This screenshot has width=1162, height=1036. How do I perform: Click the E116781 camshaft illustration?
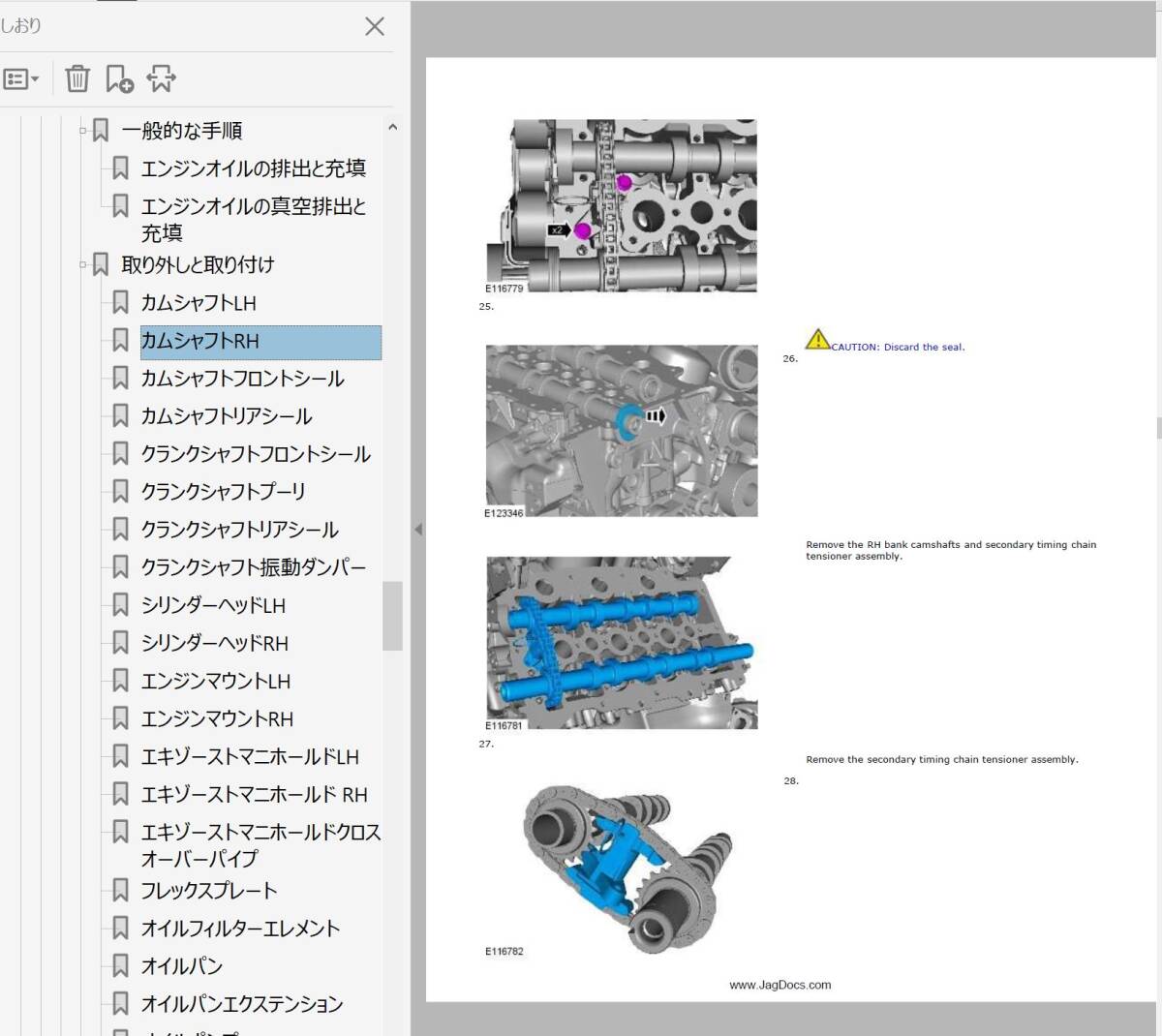click(622, 642)
